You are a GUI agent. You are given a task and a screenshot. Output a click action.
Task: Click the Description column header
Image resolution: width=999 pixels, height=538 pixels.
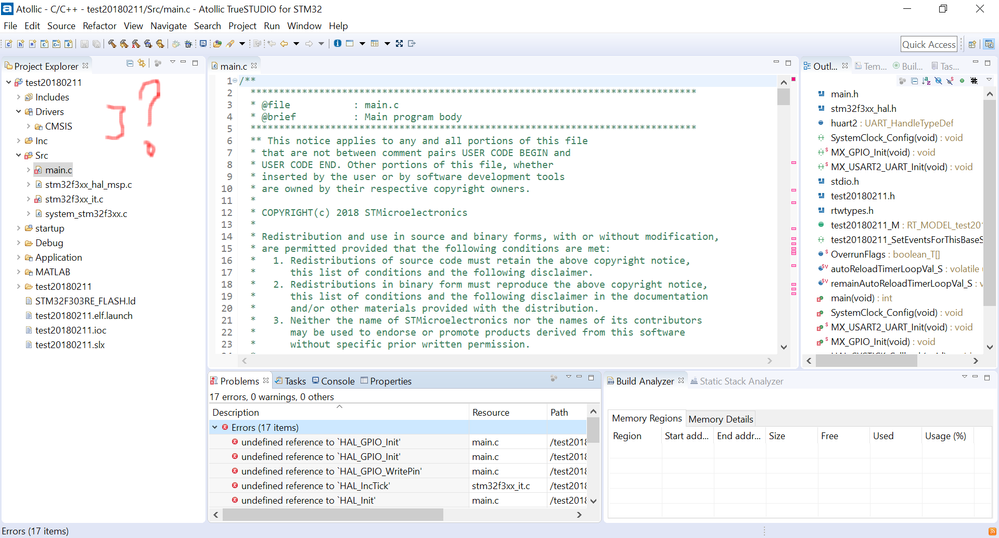click(x=340, y=412)
